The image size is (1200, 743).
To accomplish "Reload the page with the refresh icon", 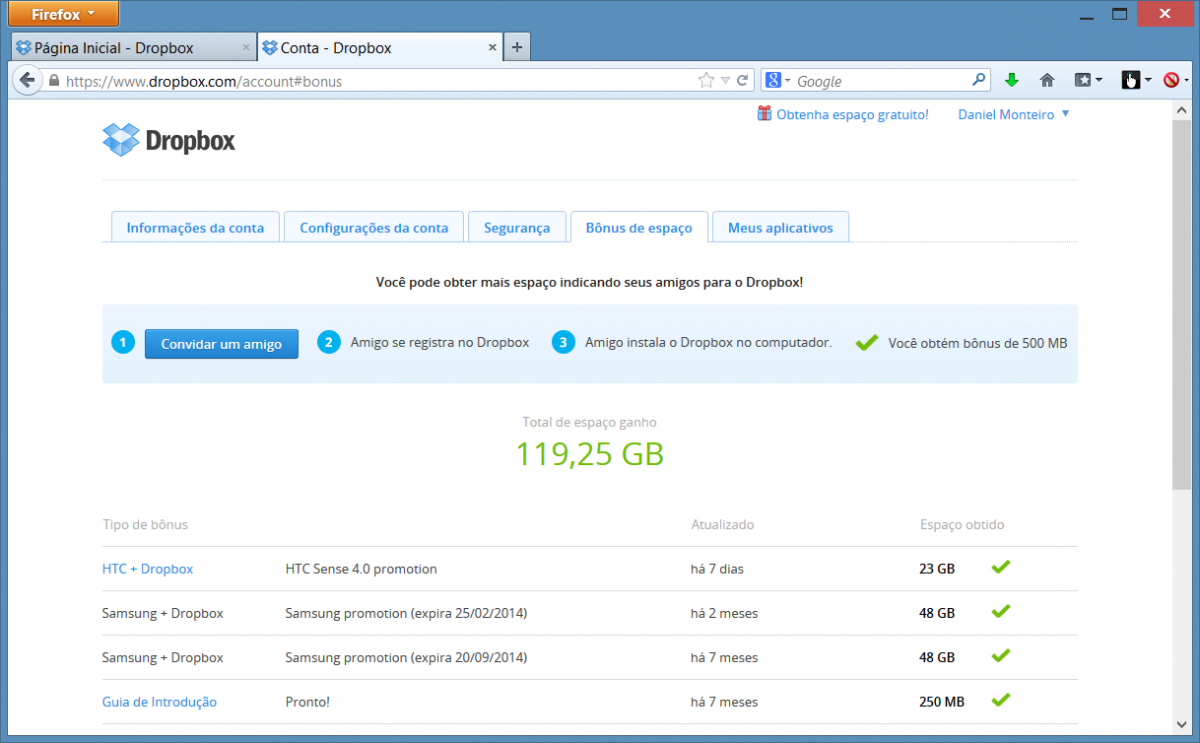I will tap(743, 80).
